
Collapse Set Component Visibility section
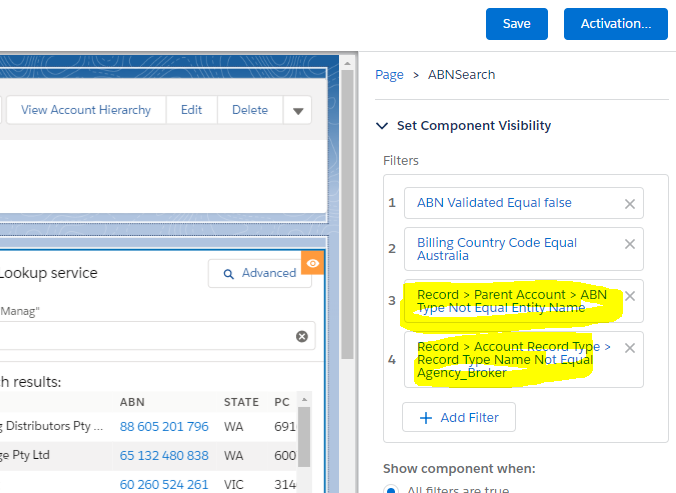(x=382, y=126)
